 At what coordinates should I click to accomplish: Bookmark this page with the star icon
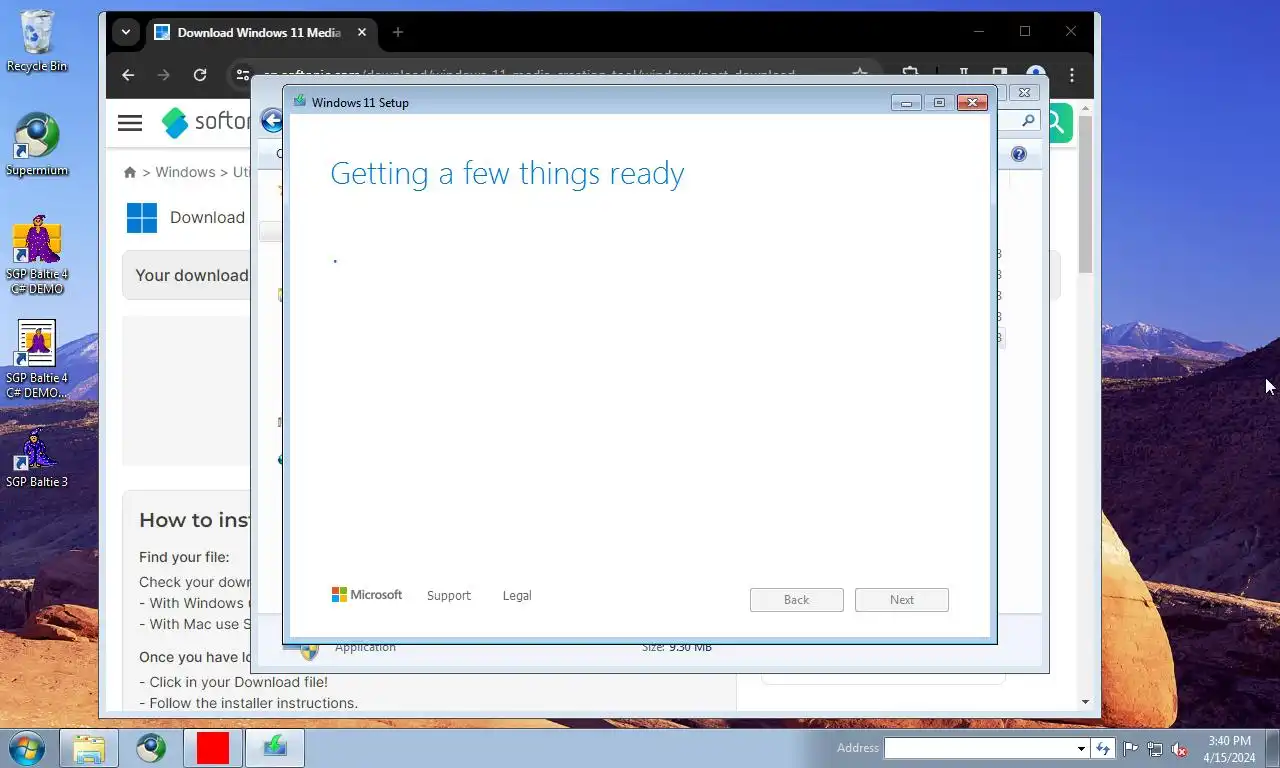[x=859, y=74]
